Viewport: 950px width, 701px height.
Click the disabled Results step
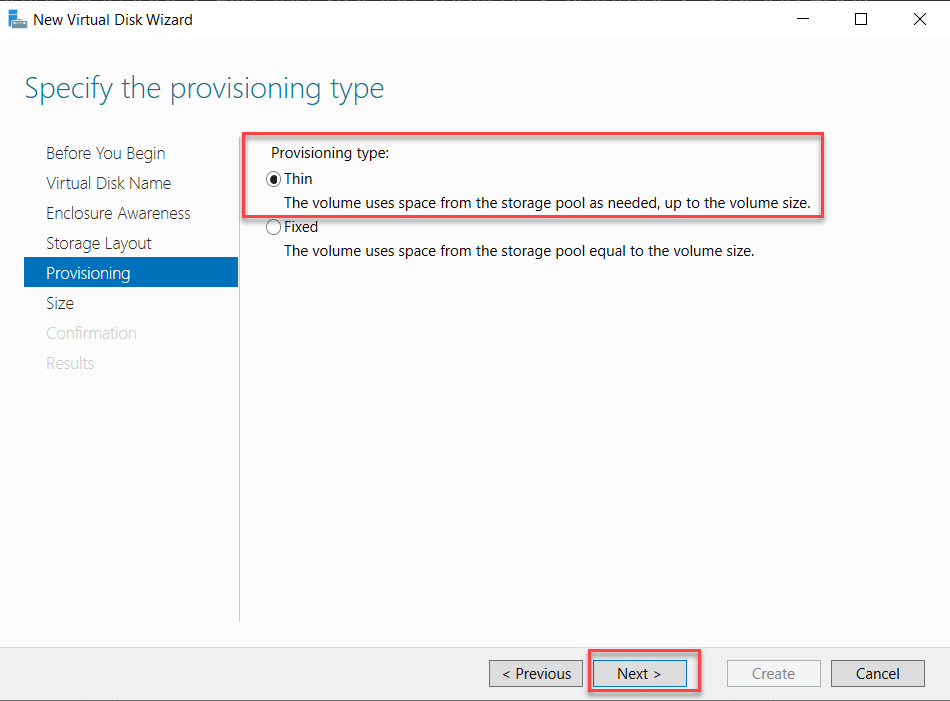click(x=70, y=363)
